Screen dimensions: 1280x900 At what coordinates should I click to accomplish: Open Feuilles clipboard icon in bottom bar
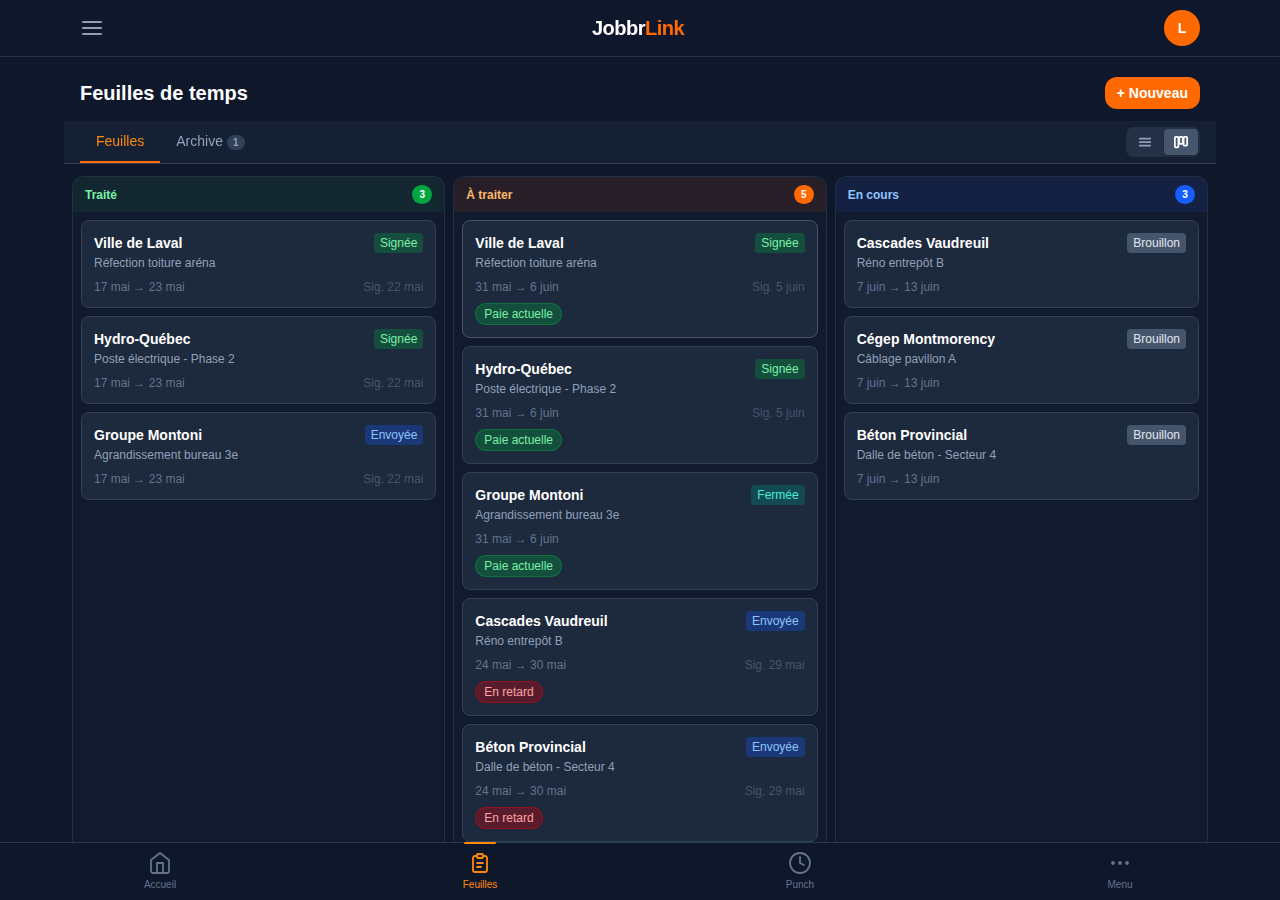click(x=480, y=863)
